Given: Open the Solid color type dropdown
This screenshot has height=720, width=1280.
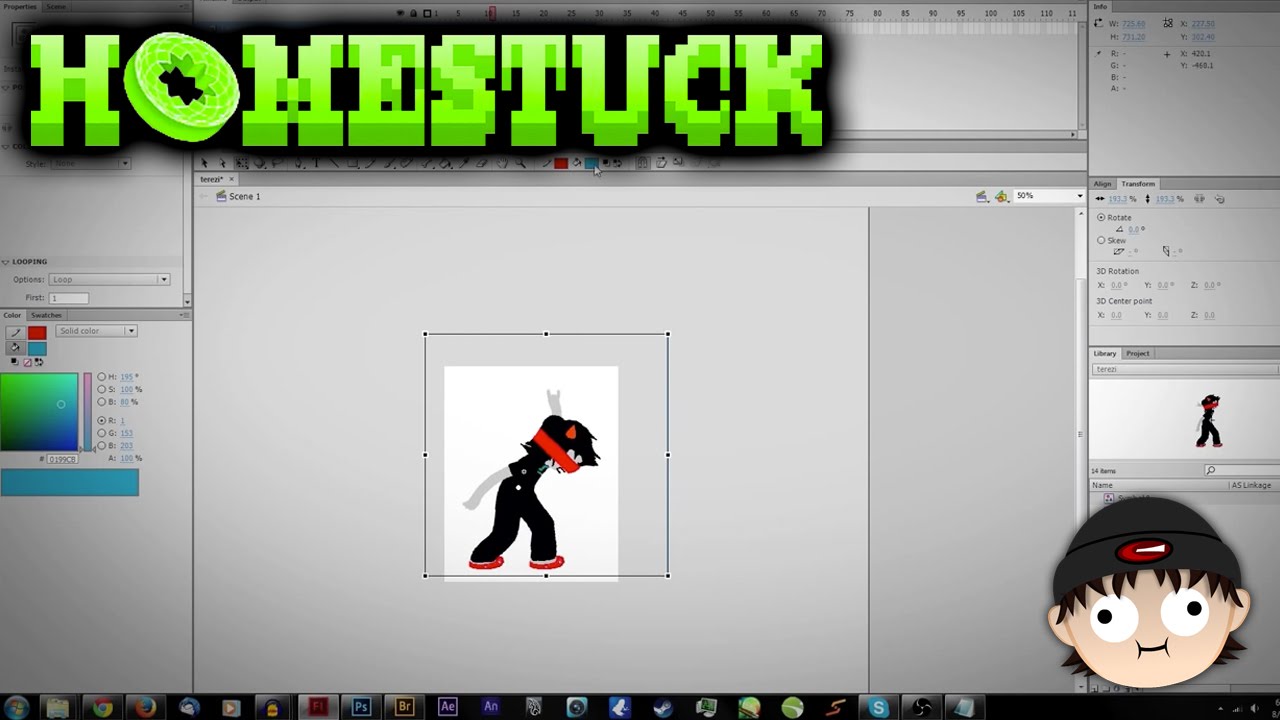Looking at the screenshot, I should pyautogui.click(x=96, y=331).
